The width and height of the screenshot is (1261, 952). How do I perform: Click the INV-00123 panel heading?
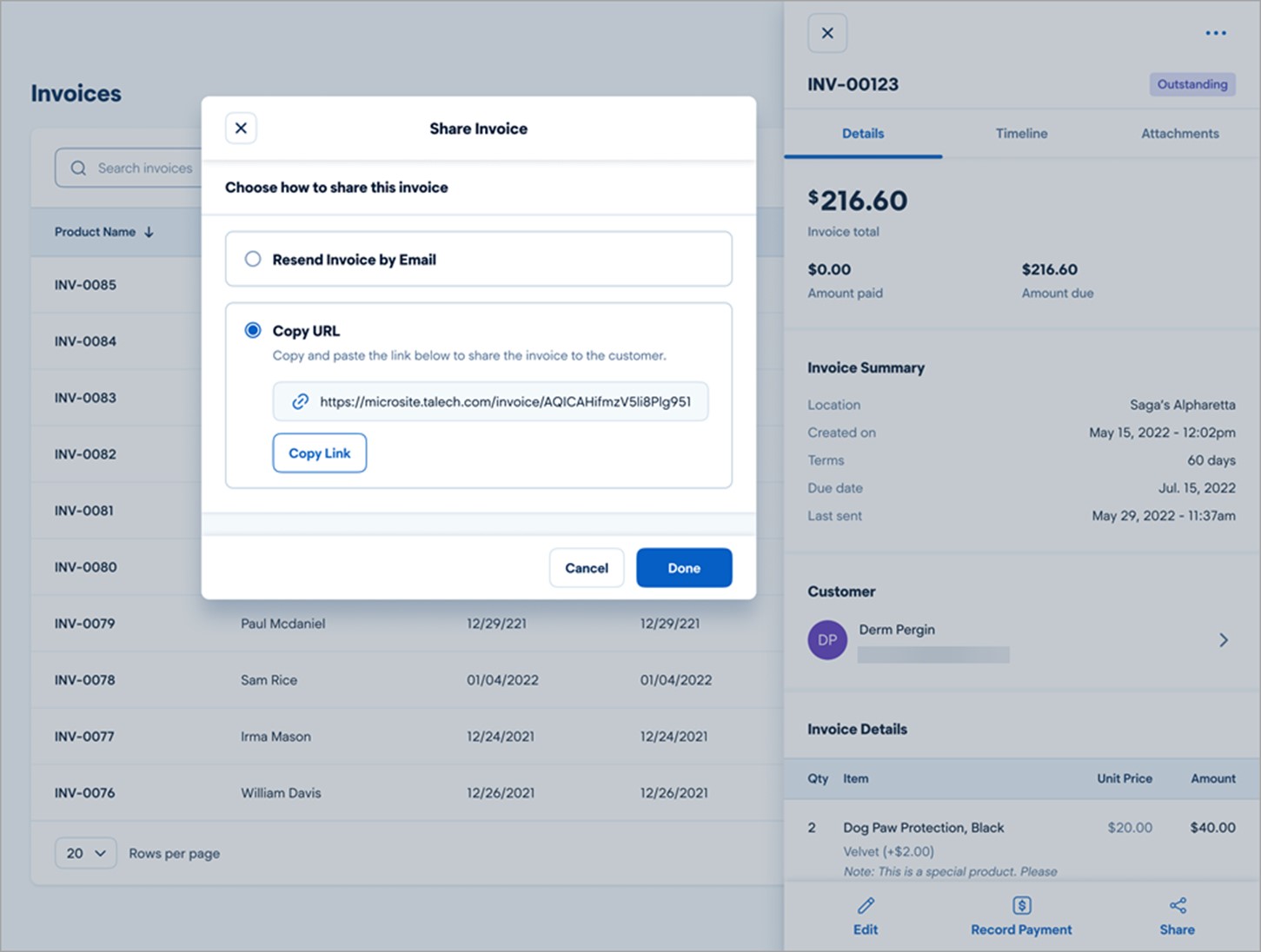pyautogui.click(x=853, y=84)
